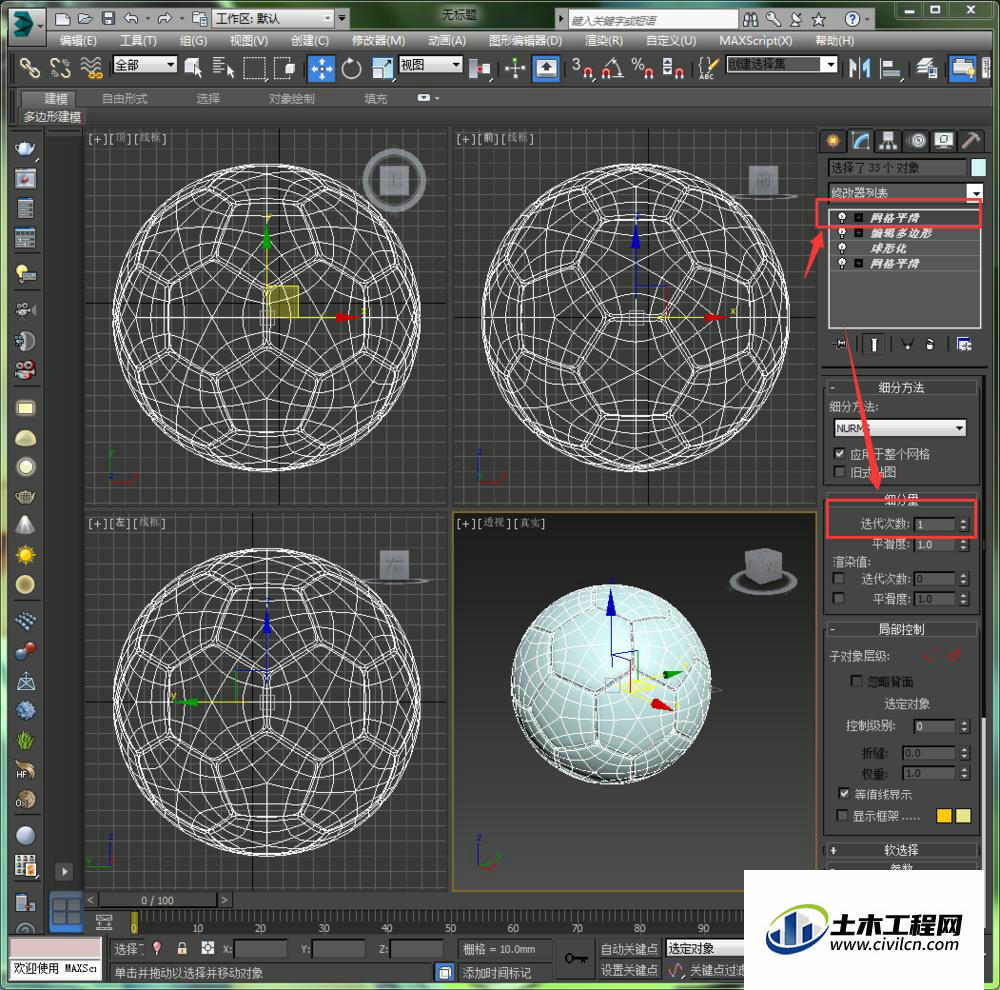Click the Bind to Space Warp tool
This screenshot has width=1000, height=990.
point(92,68)
